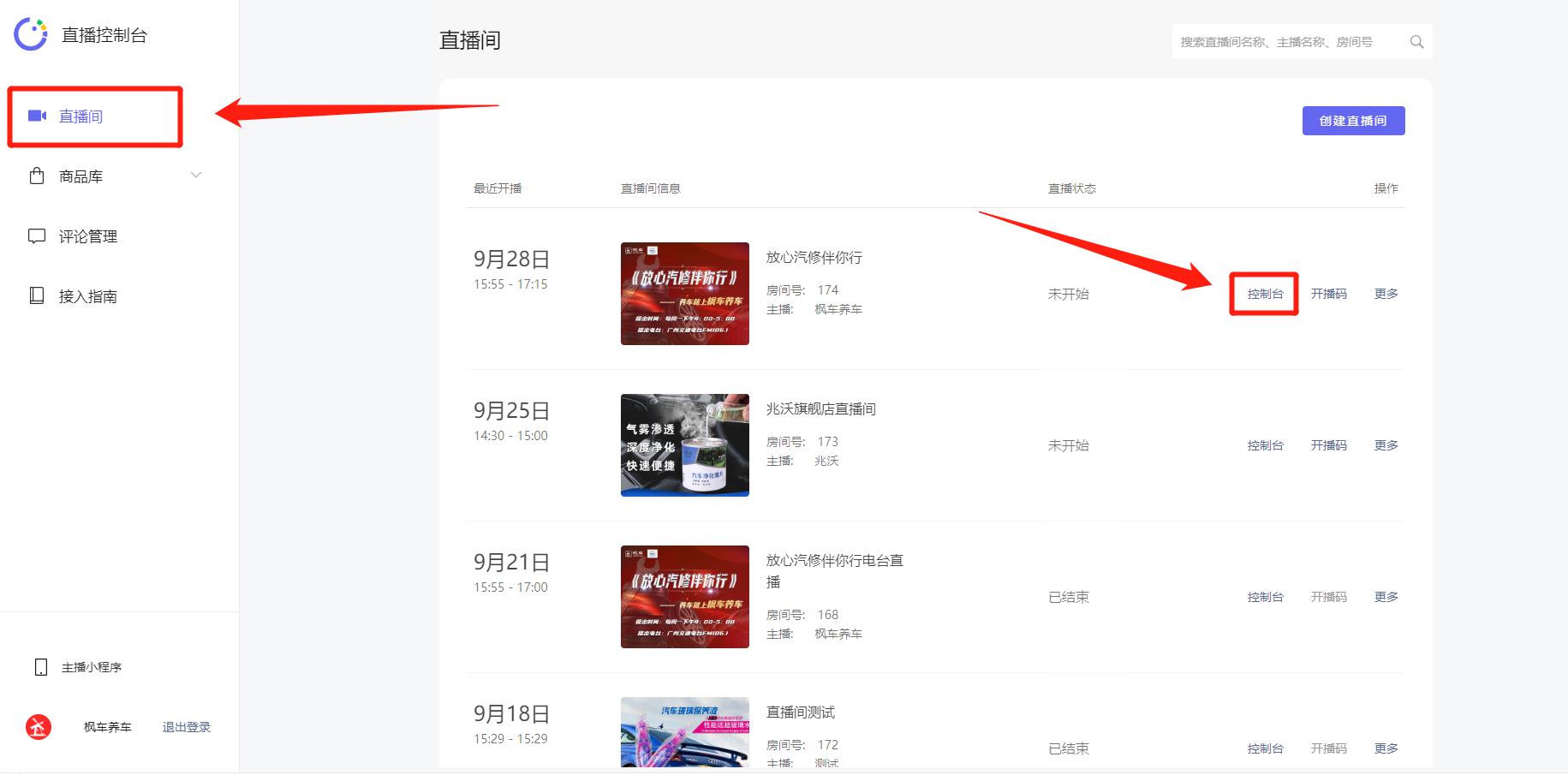The width and height of the screenshot is (1568, 775).
Task: Click the 9月28日 date cell
Action: click(x=511, y=259)
